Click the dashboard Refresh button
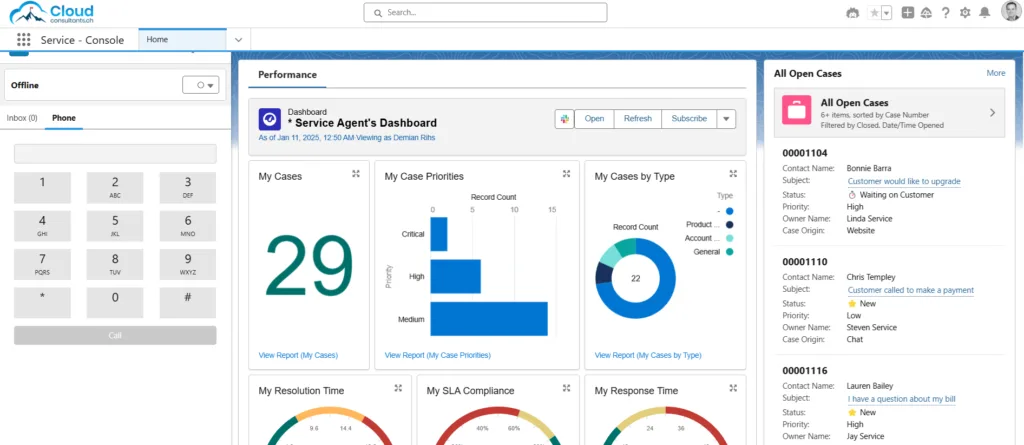The width and height of the screenshot is (1024, 445). 637,119
